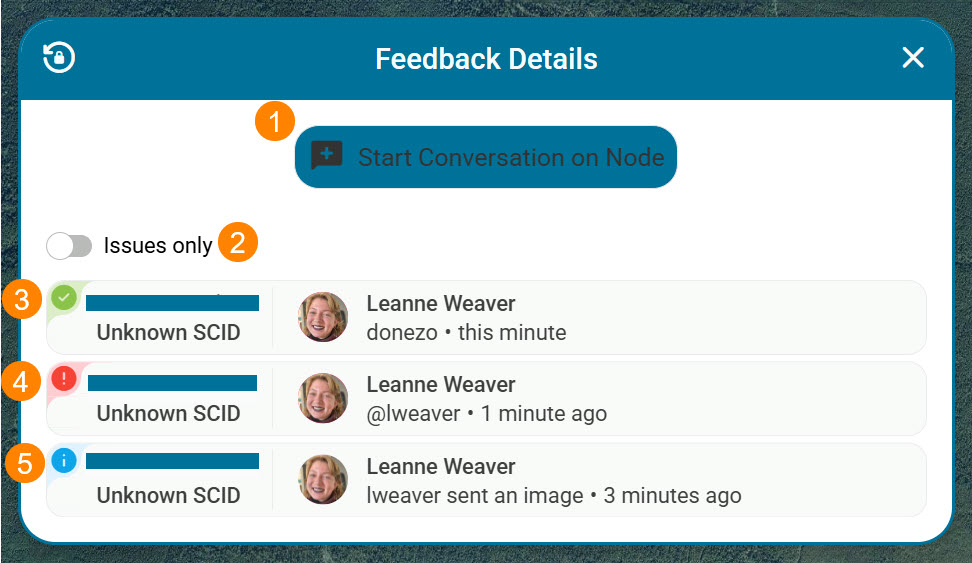Click the 'Feedback Details' title
Viewport: 972px width, 563px height.
click(x=486, y=59)
